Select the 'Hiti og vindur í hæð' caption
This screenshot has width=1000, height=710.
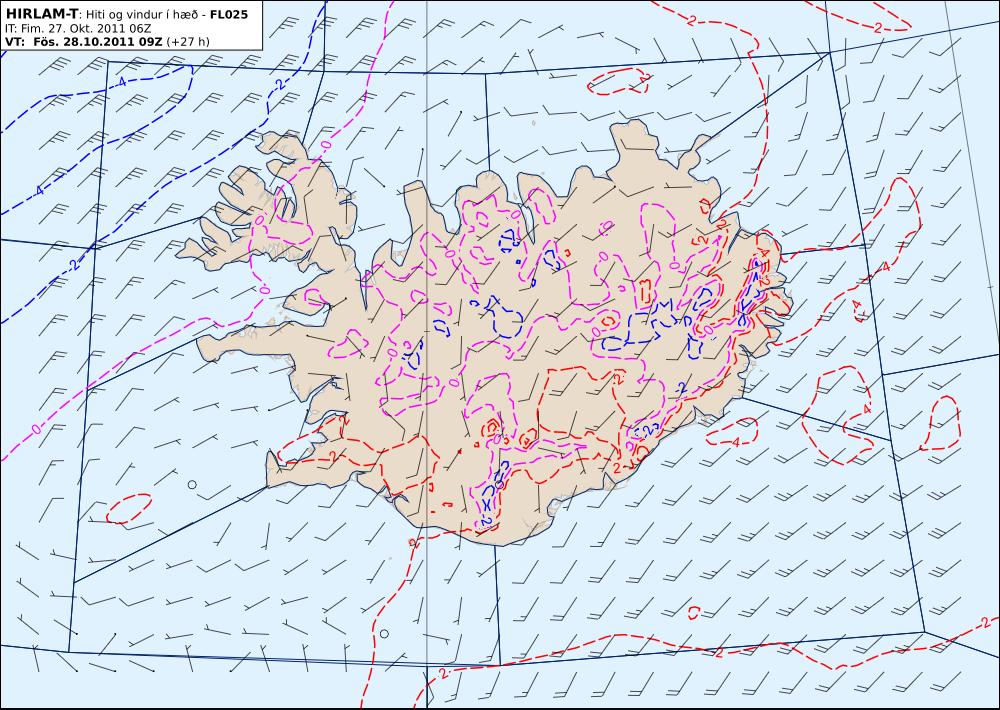(x=143, y=15)
